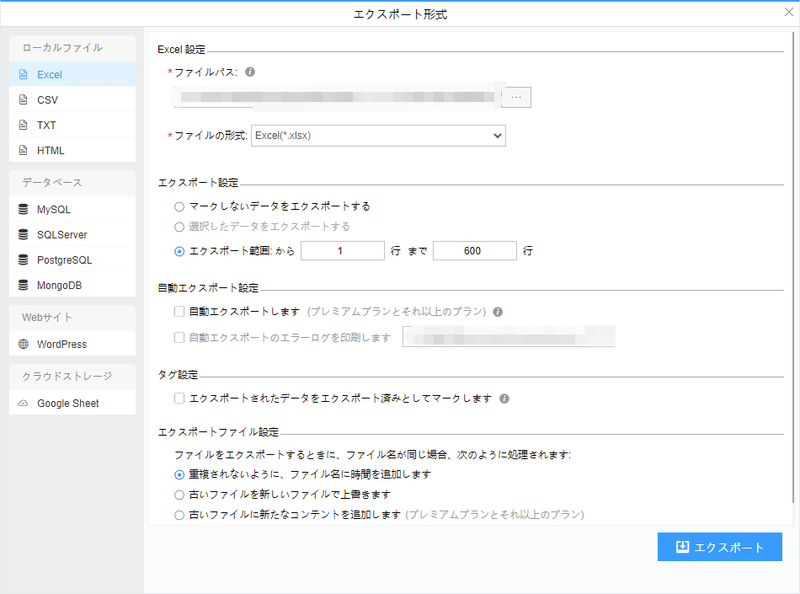The width and height of the screenshot is (800, 594).
Task: Click the Excel file icon in sidebar
Action: (x=24, y=75)
